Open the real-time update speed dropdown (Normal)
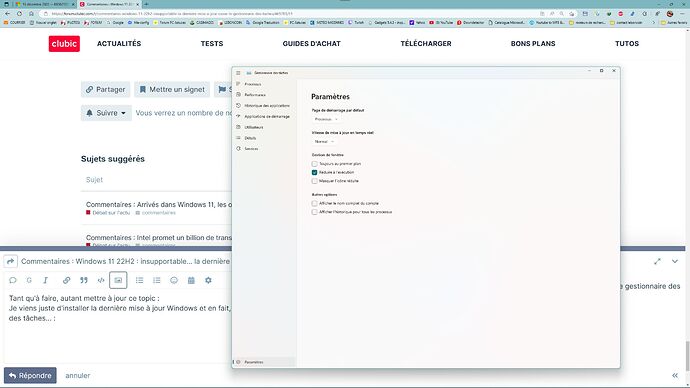 pyautogui.click(x=324, y=142)
